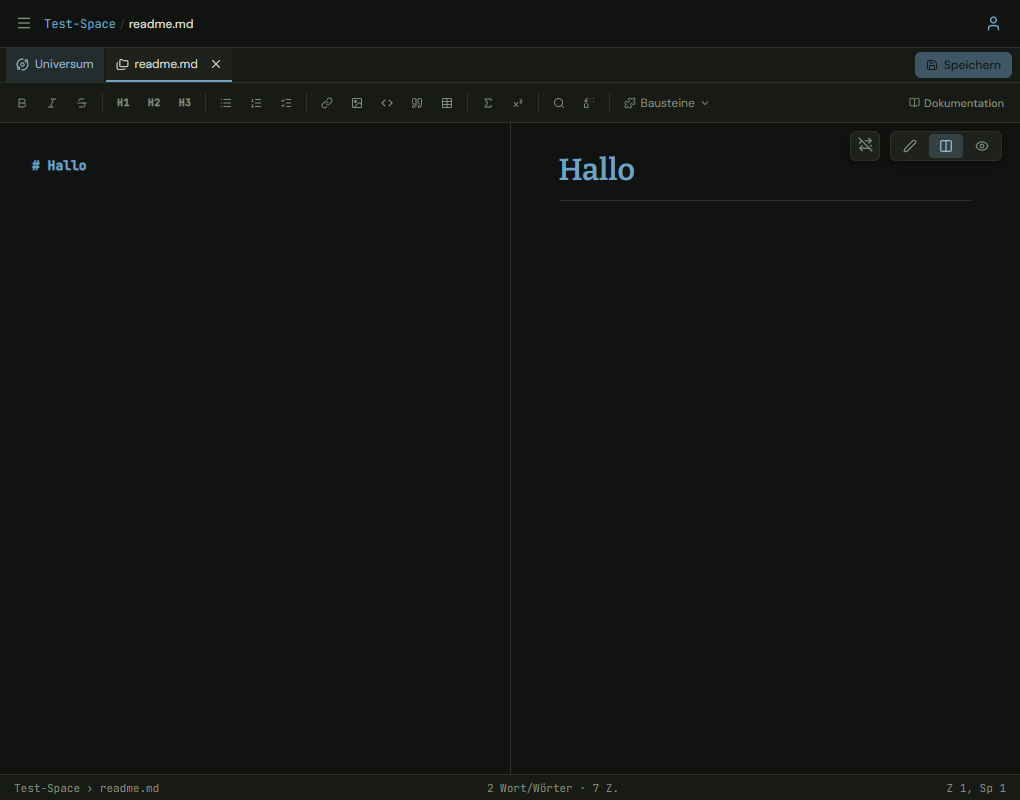
Task: Insert an H2 heading
Action: click(154, 103)
